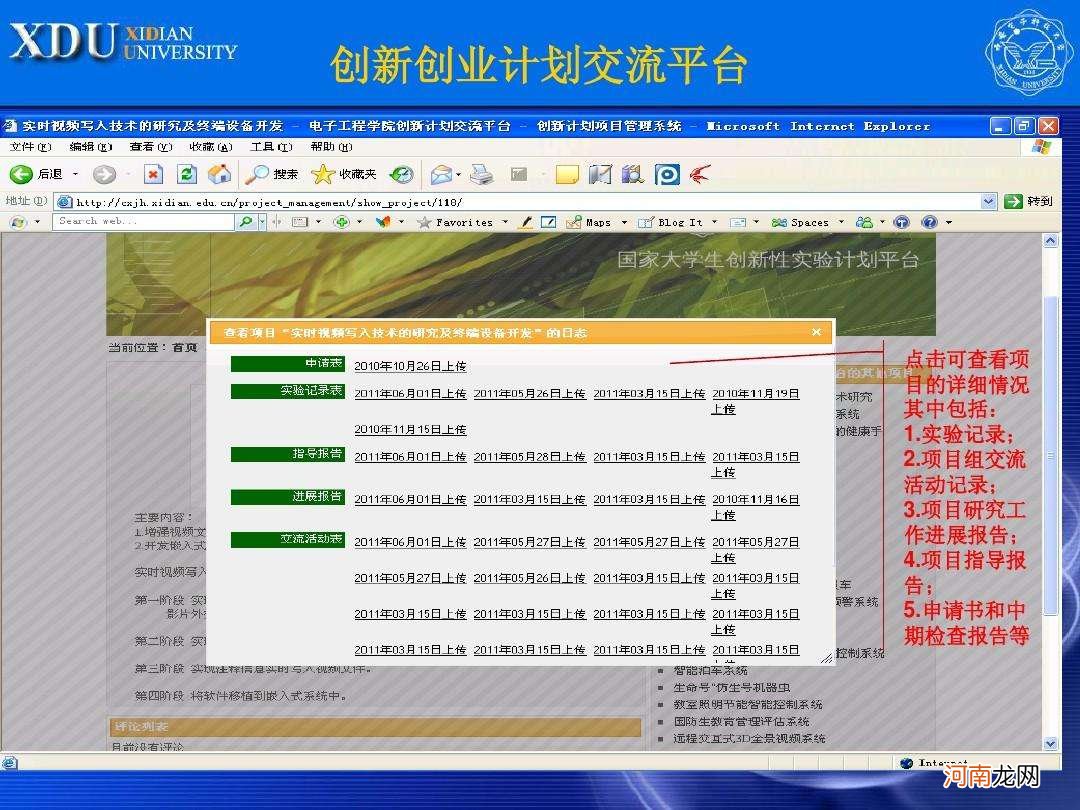Open the 2010年10月26日上传 application form link
Viewport: 1080px width, 810px height.
coord(409,365)
